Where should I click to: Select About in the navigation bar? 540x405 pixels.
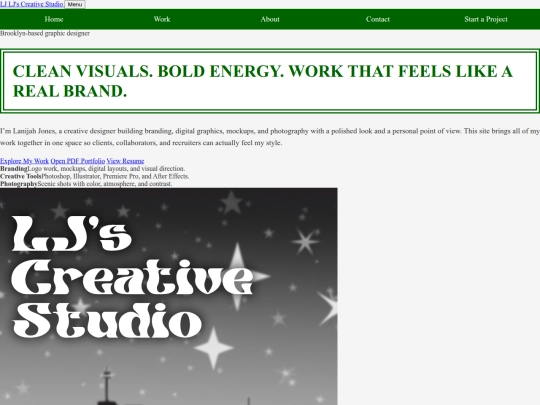[270, 19]
